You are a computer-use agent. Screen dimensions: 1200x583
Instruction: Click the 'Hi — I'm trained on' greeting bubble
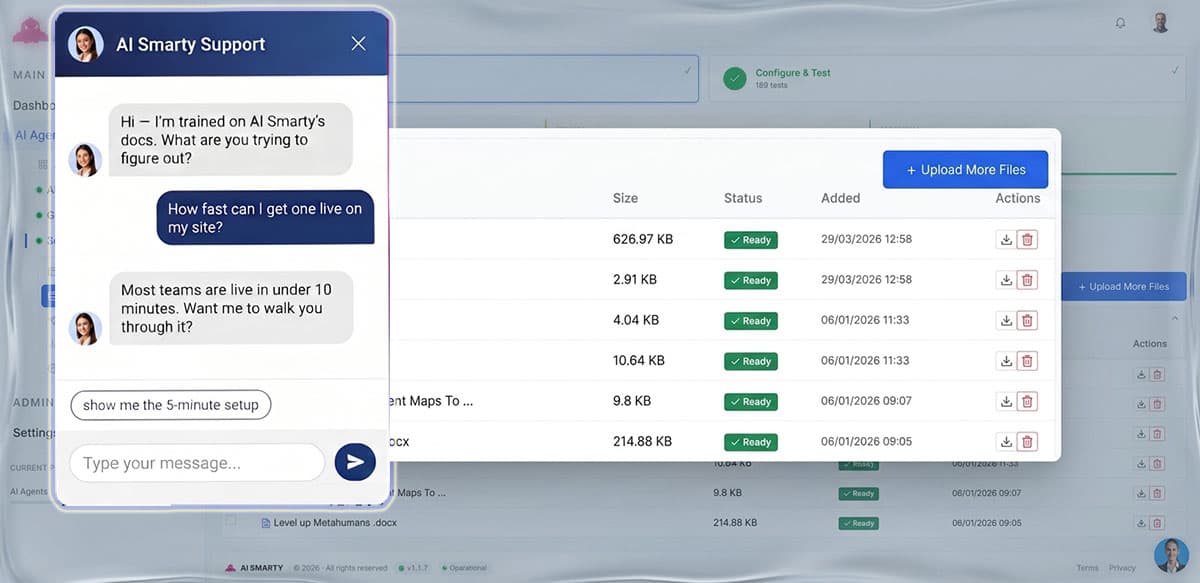pyautogui.click(x=231, y=140)
